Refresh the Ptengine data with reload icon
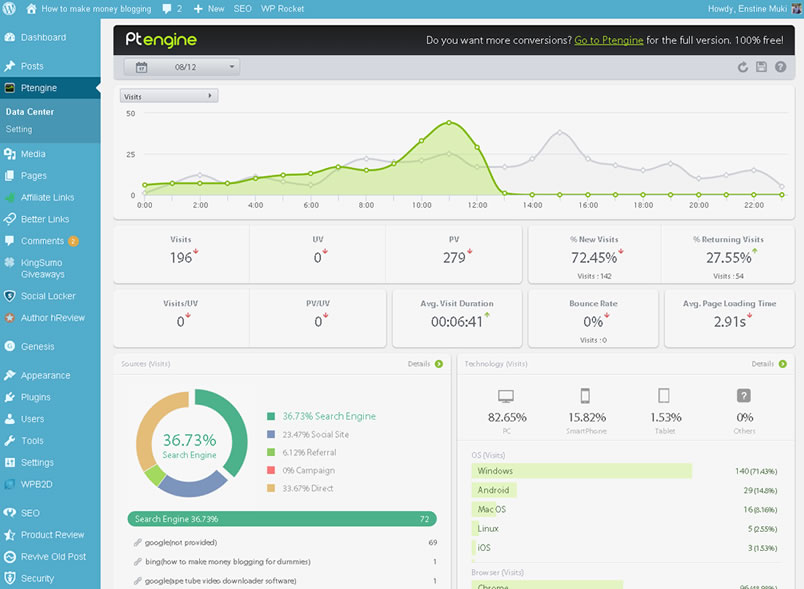The width and height of the screenshot is (804, 589). [742, 67]
